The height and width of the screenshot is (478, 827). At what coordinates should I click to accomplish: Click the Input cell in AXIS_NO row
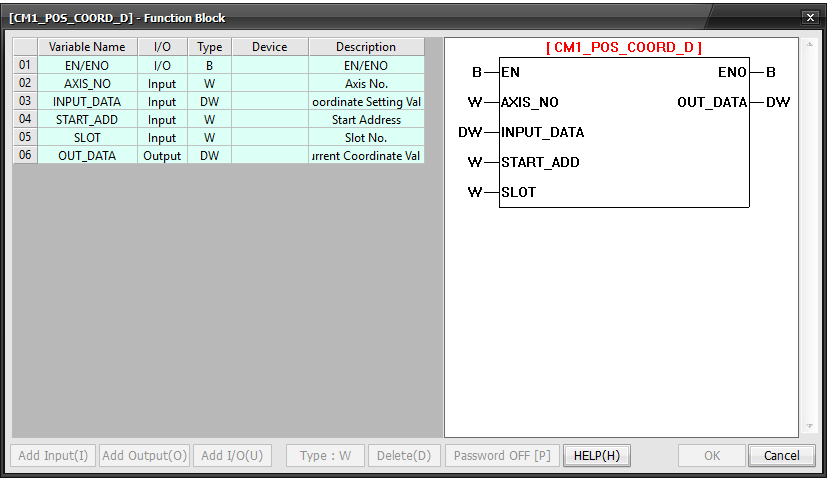click(162, 83)
